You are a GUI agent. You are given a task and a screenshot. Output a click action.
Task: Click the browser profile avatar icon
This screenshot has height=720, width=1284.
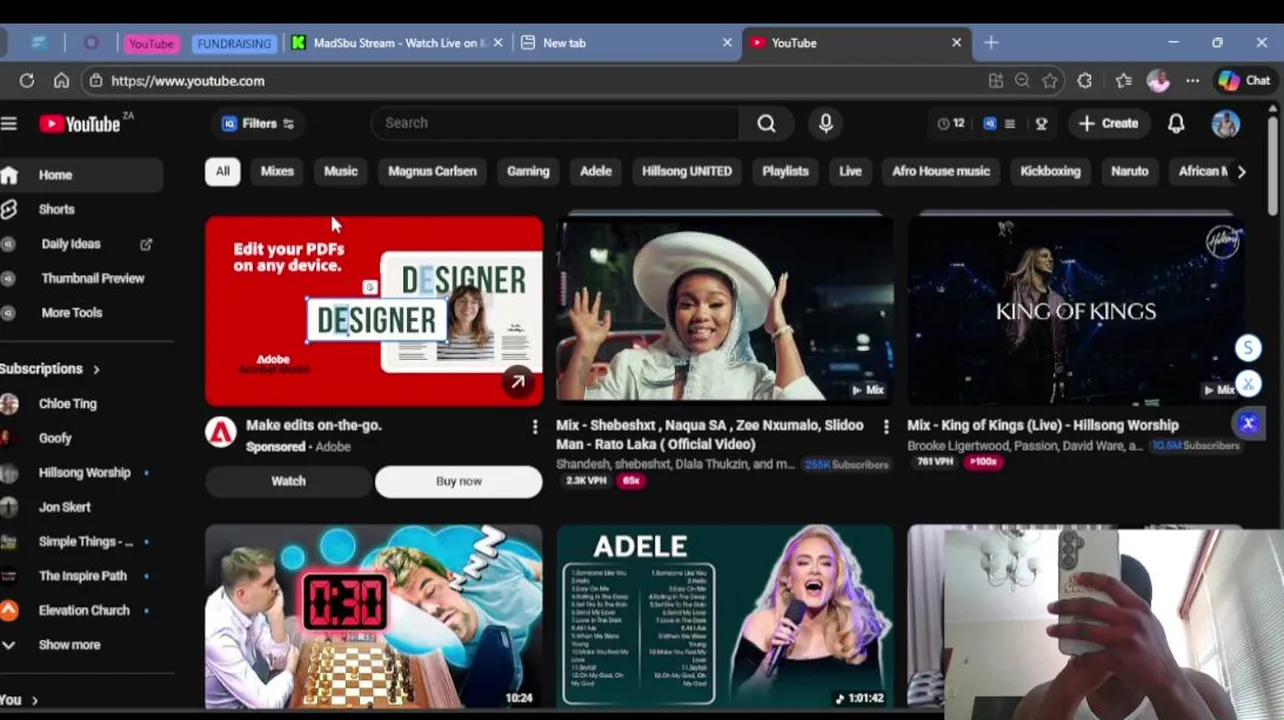tap(1158, 81)
